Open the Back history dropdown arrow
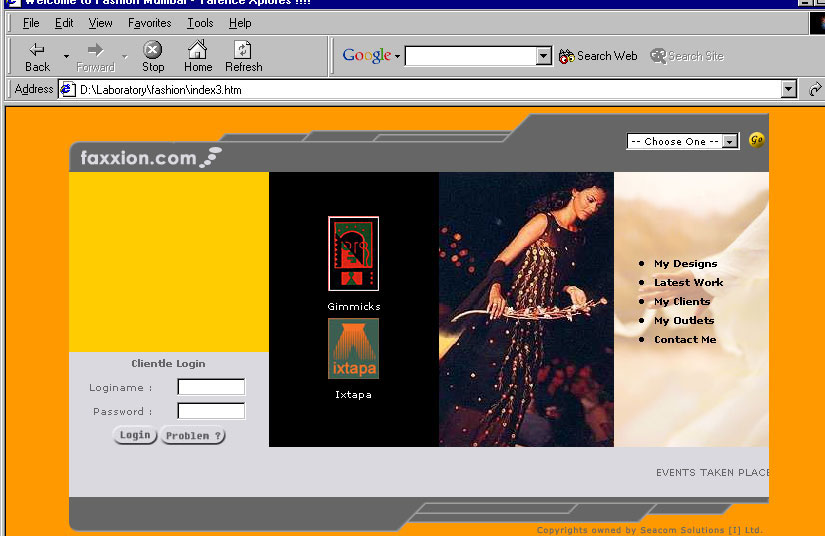The height and width of the screenshot is (536, 825). coord(66,56)
